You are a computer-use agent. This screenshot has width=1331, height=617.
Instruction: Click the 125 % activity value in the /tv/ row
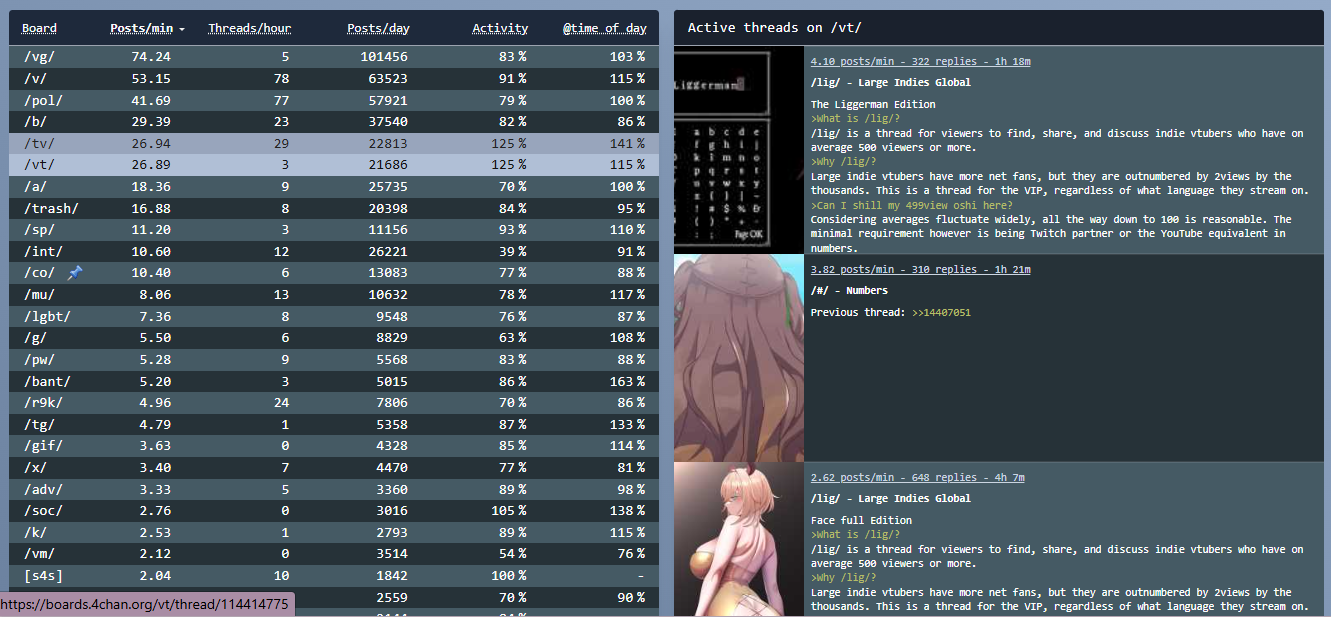(508, 143)
